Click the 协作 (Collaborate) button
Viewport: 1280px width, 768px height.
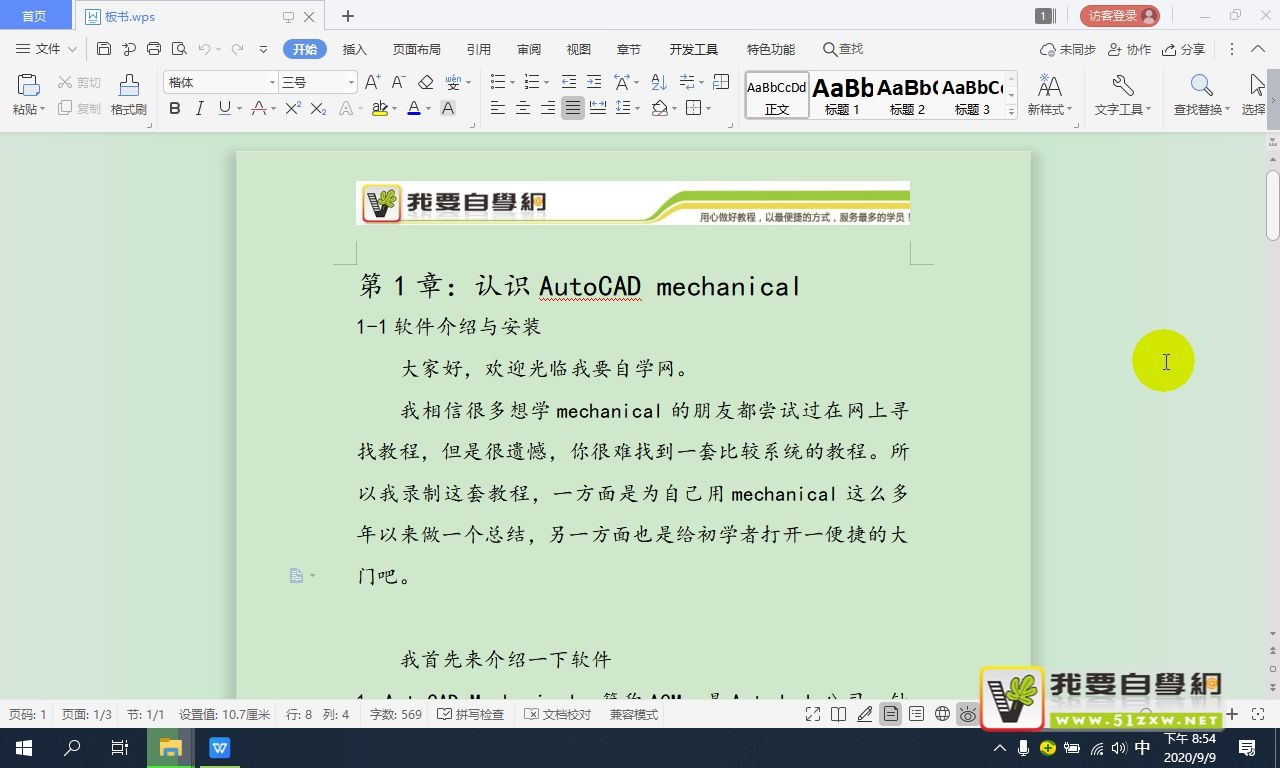tap(1129, 49)
